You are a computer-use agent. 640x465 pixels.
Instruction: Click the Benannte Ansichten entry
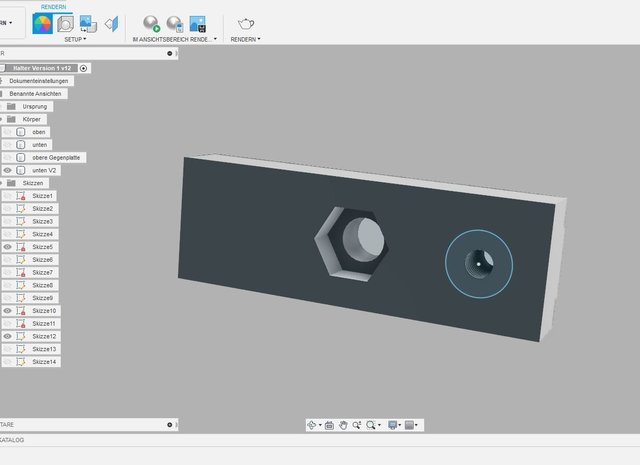36,94
